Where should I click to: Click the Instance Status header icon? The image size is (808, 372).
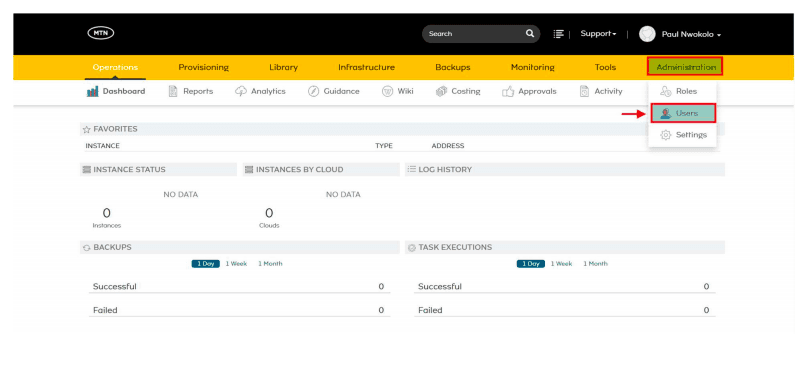(87, 170)
